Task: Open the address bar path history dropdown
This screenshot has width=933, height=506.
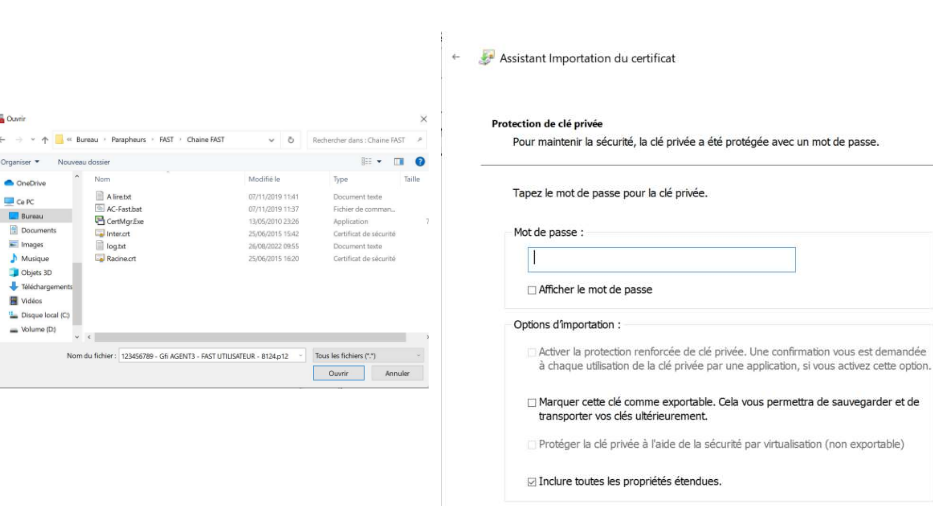Action: pyautogui.click(x=272, y=140)
